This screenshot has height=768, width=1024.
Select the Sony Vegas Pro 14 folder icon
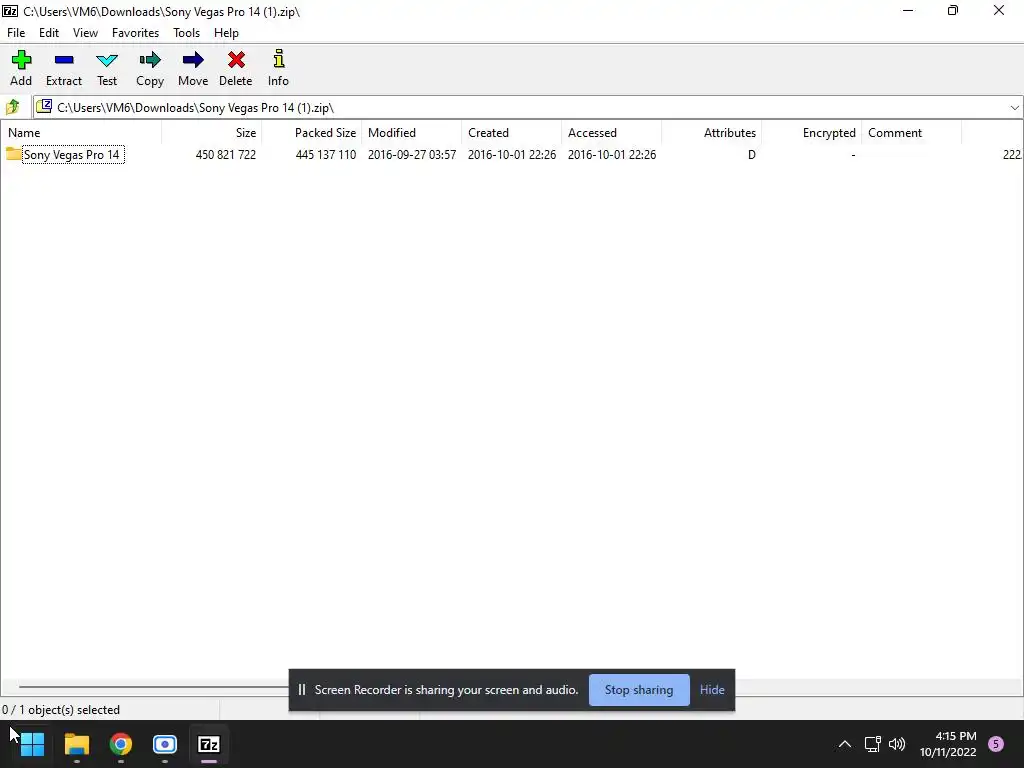click(x=13, y=154)
